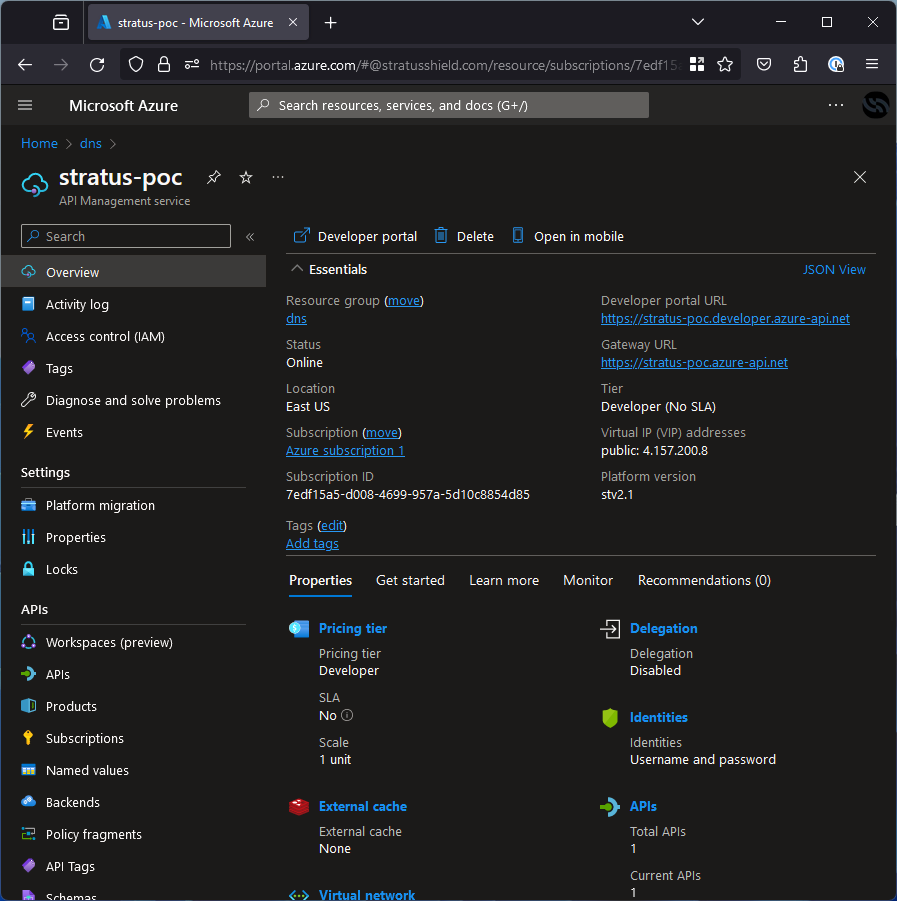Image resolution: width=897 pixels, height=901 pixels.
Task: Click move next to Resource group
Action: [404, 301]
